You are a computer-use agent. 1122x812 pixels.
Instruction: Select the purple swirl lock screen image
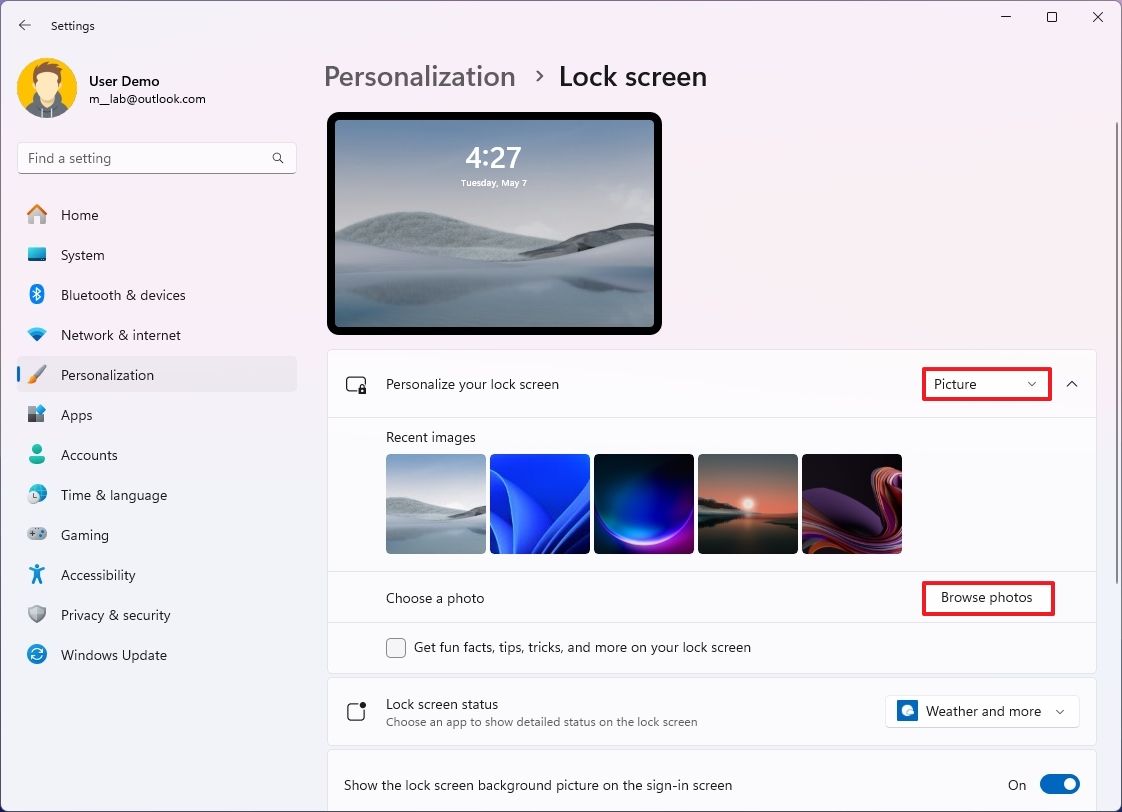point(852,504)
